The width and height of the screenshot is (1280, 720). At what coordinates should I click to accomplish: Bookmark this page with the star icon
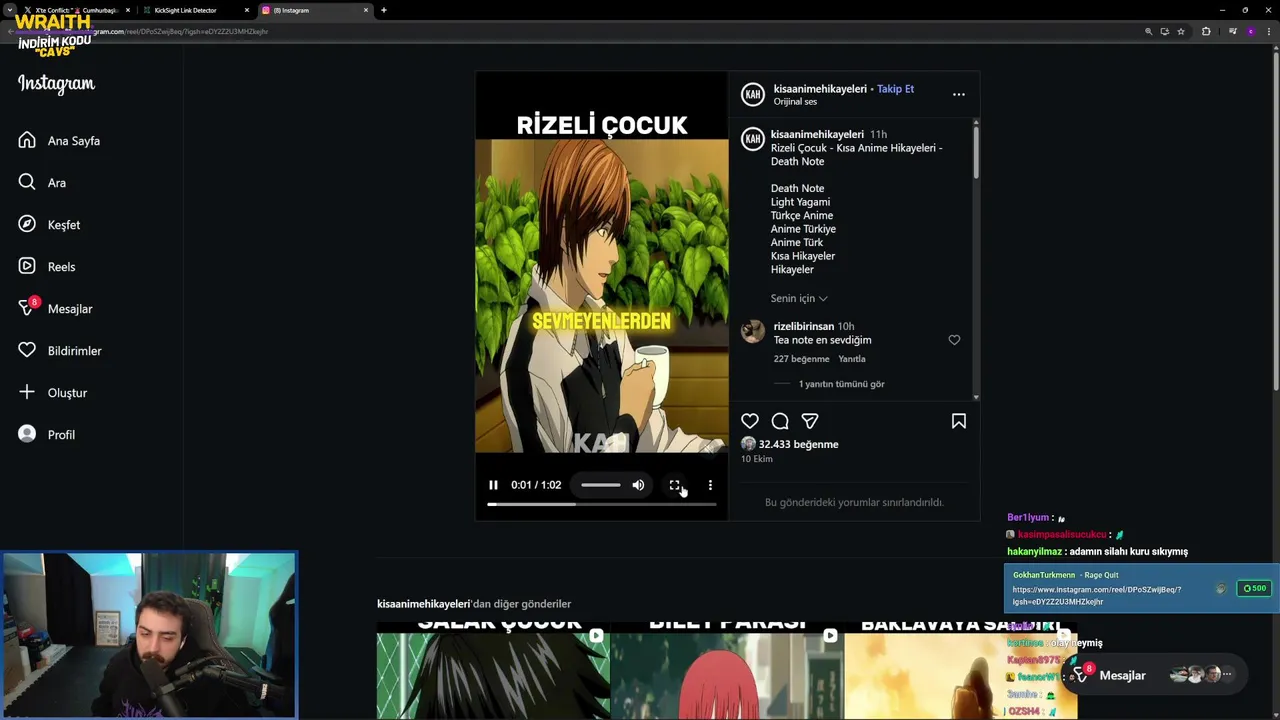pyautogui.click(x=1181, y=31)
